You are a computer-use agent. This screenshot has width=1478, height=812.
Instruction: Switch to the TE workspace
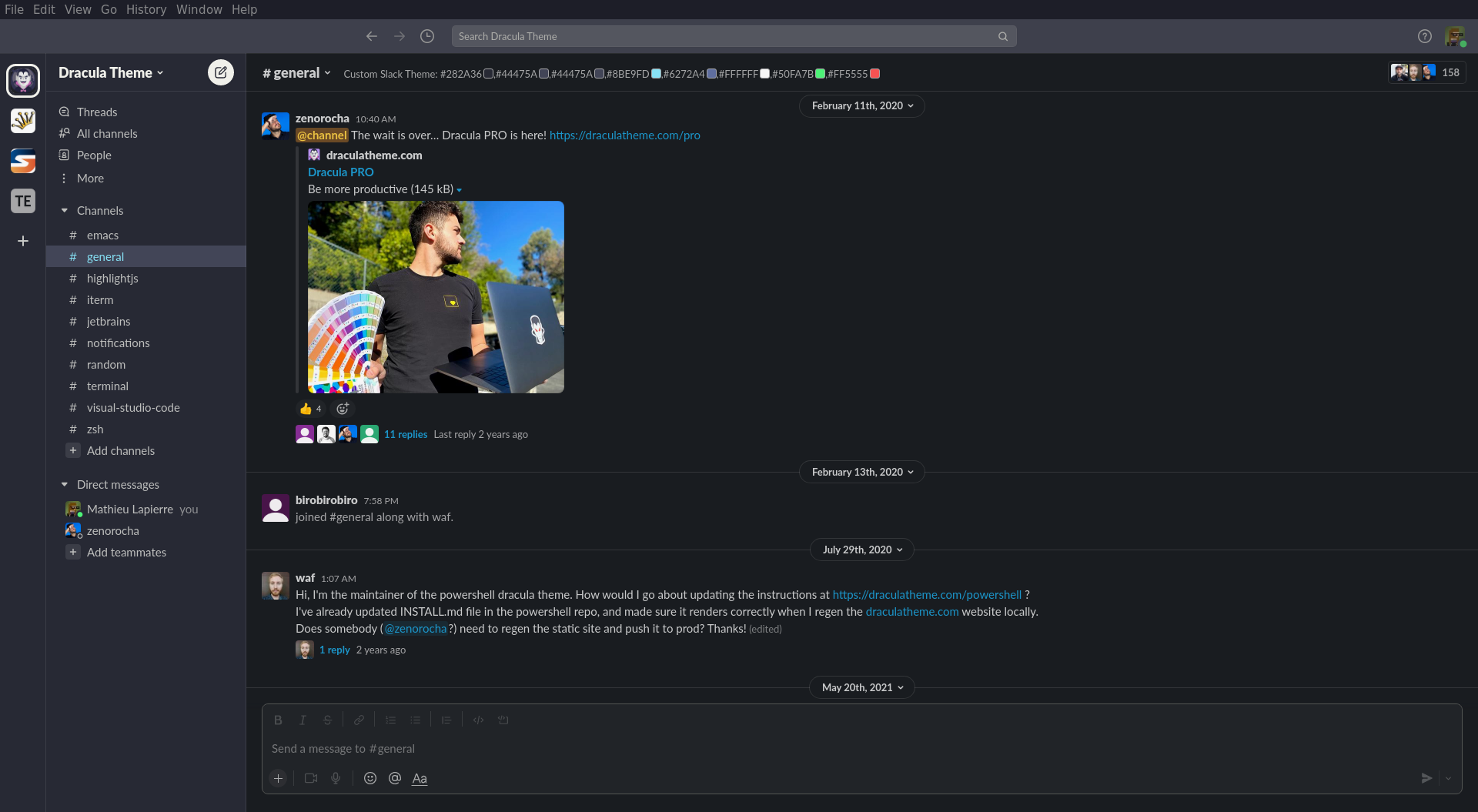23,201
